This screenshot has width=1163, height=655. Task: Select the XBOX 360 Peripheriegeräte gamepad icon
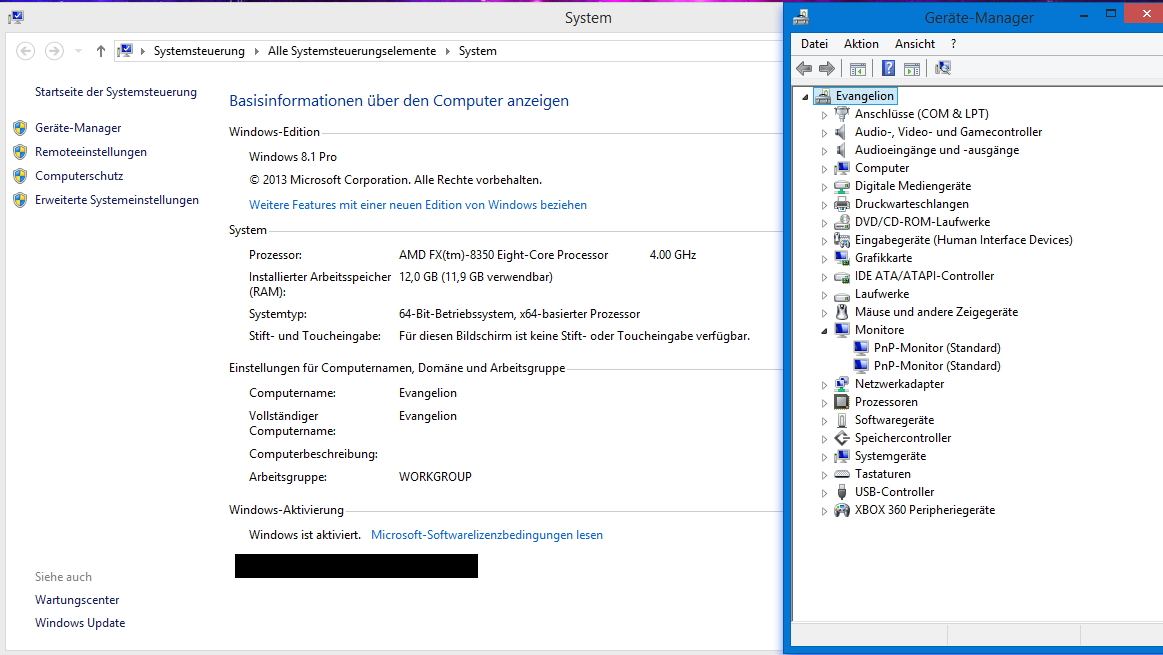pyautogui.click(x=841, y=510)
